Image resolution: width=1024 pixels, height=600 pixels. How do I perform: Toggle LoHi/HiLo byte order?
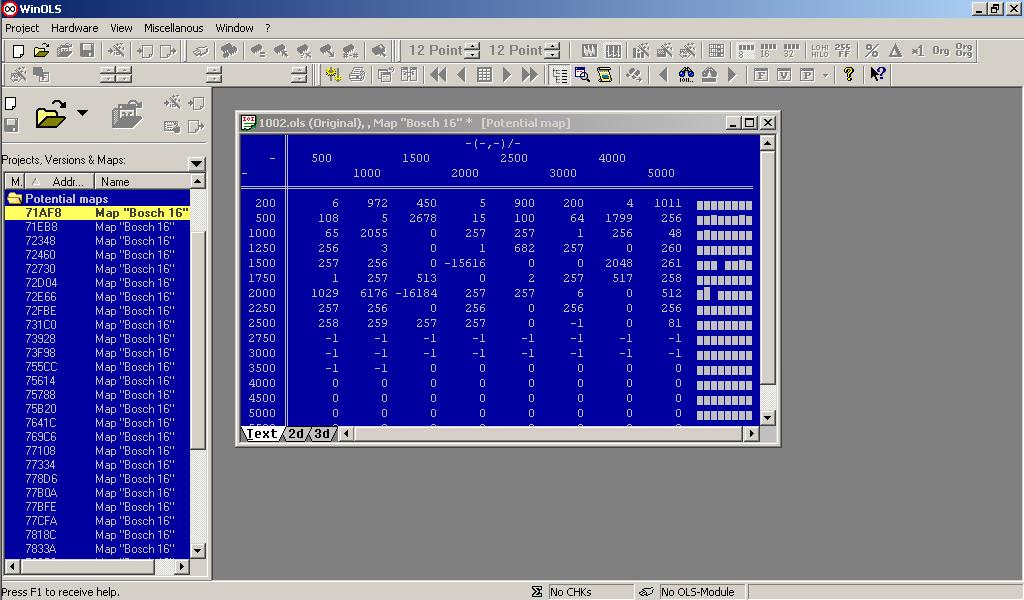click(x=820, y=50)
